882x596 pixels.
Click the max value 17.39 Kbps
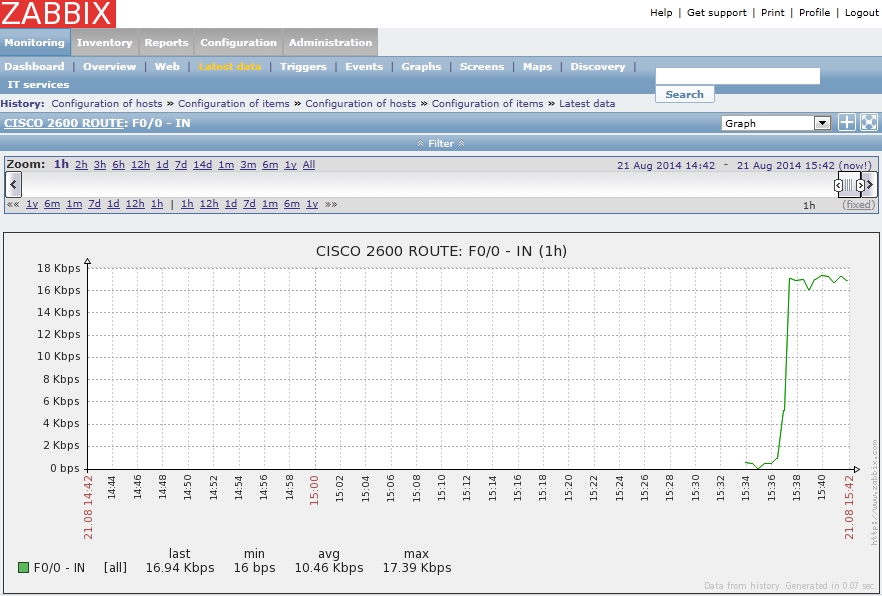point(417,568)
